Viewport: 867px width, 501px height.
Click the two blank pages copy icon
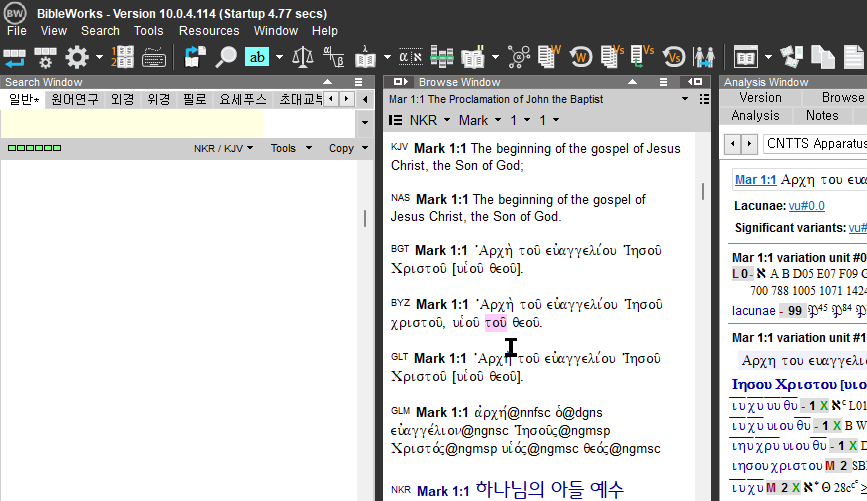tap(823, 57)
